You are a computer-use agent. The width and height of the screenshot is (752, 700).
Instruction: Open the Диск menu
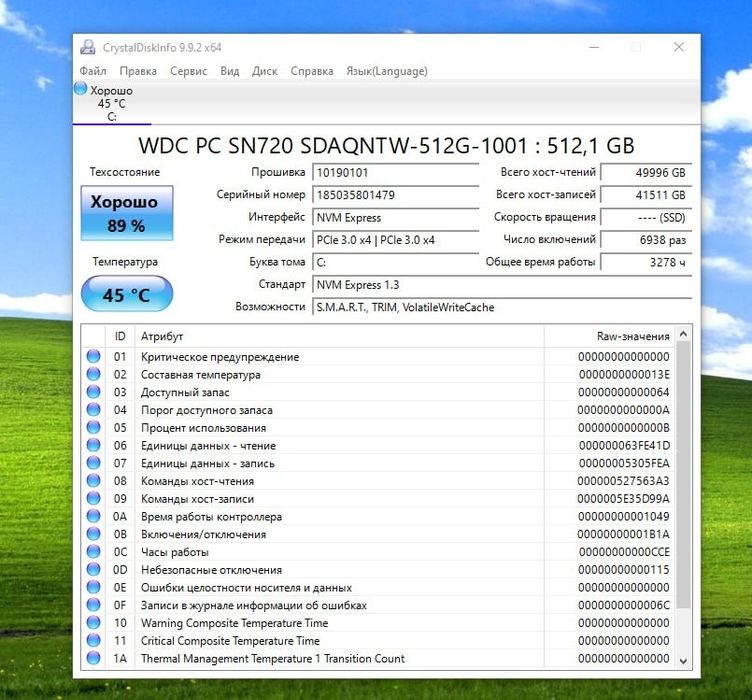[265, 71]
